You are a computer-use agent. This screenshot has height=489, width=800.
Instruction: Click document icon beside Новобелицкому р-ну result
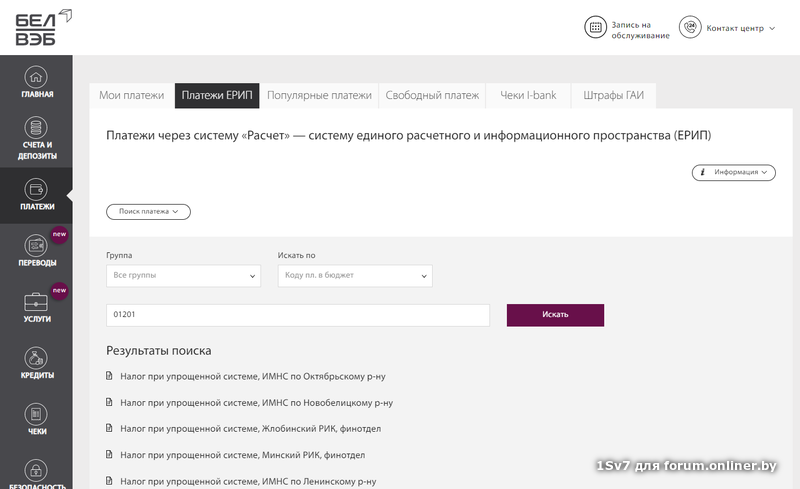point(109,402)
